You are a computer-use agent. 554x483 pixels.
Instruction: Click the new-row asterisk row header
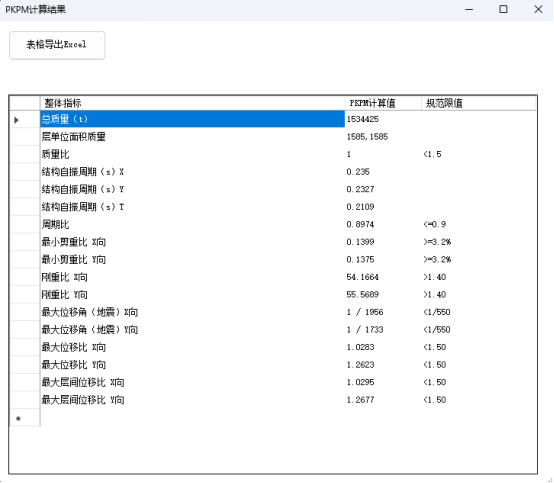(x=25, y=418)
